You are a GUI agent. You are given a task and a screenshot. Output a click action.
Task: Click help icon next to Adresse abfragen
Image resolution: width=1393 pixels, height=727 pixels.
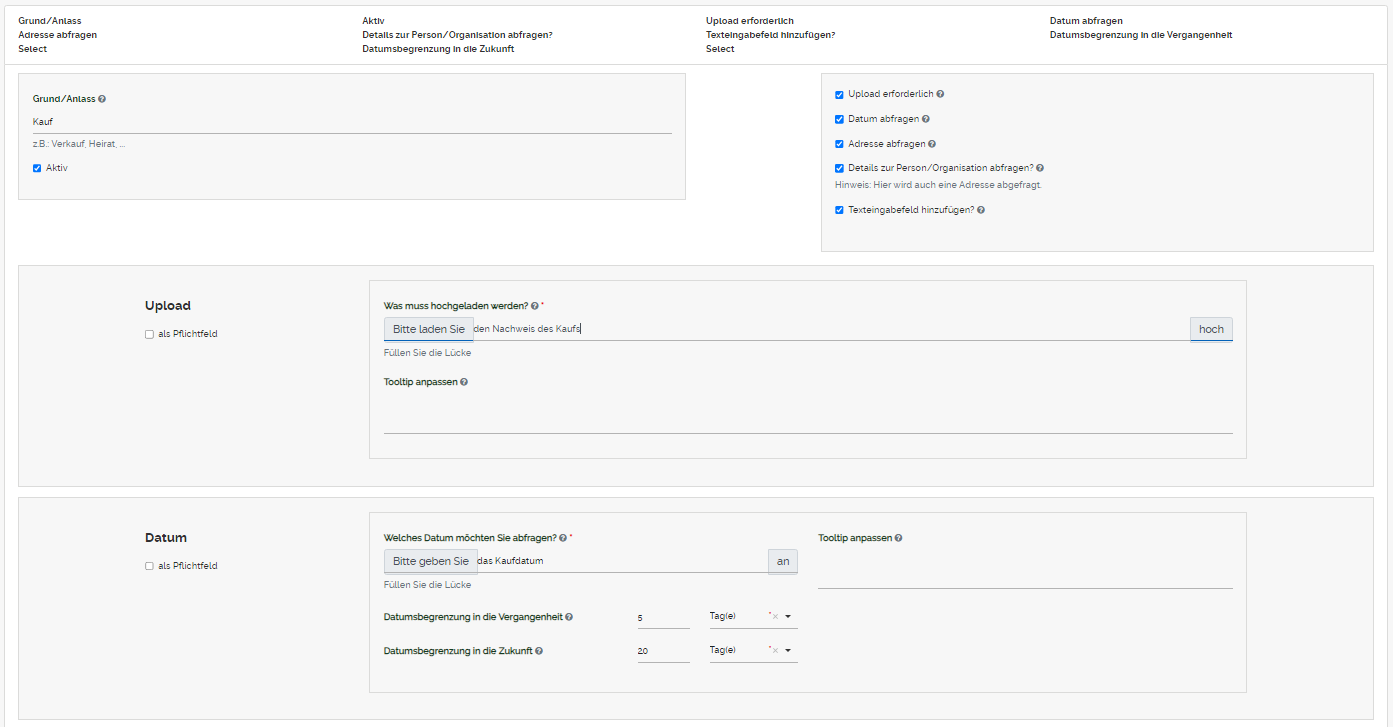click(932, 144)
